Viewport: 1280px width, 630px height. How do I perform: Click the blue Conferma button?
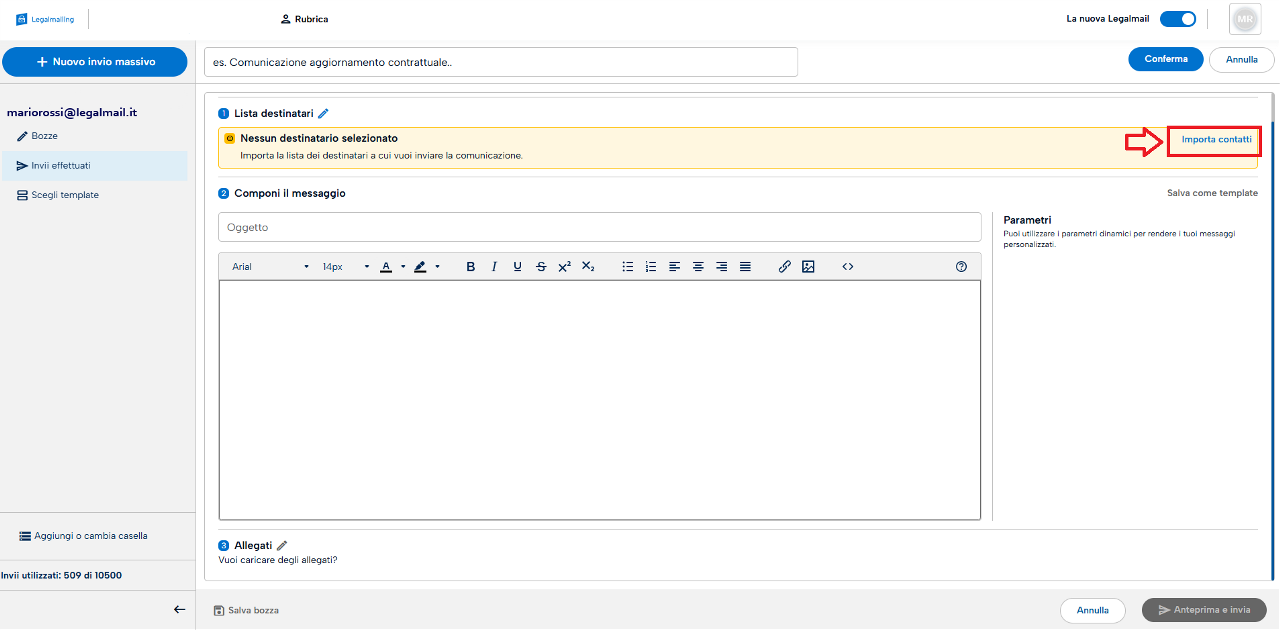1166,59
